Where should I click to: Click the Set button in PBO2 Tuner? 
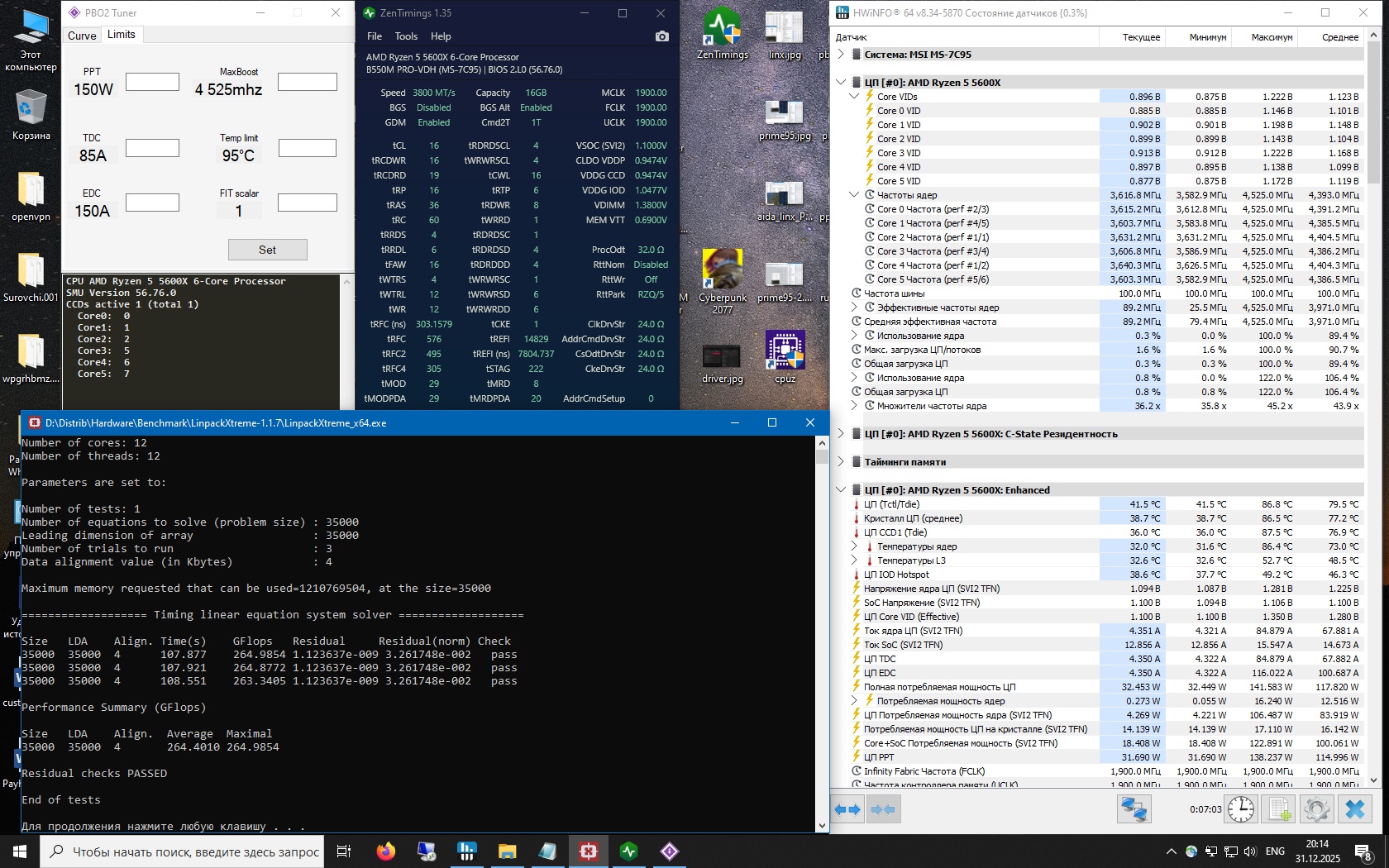(x=267, y=250)
